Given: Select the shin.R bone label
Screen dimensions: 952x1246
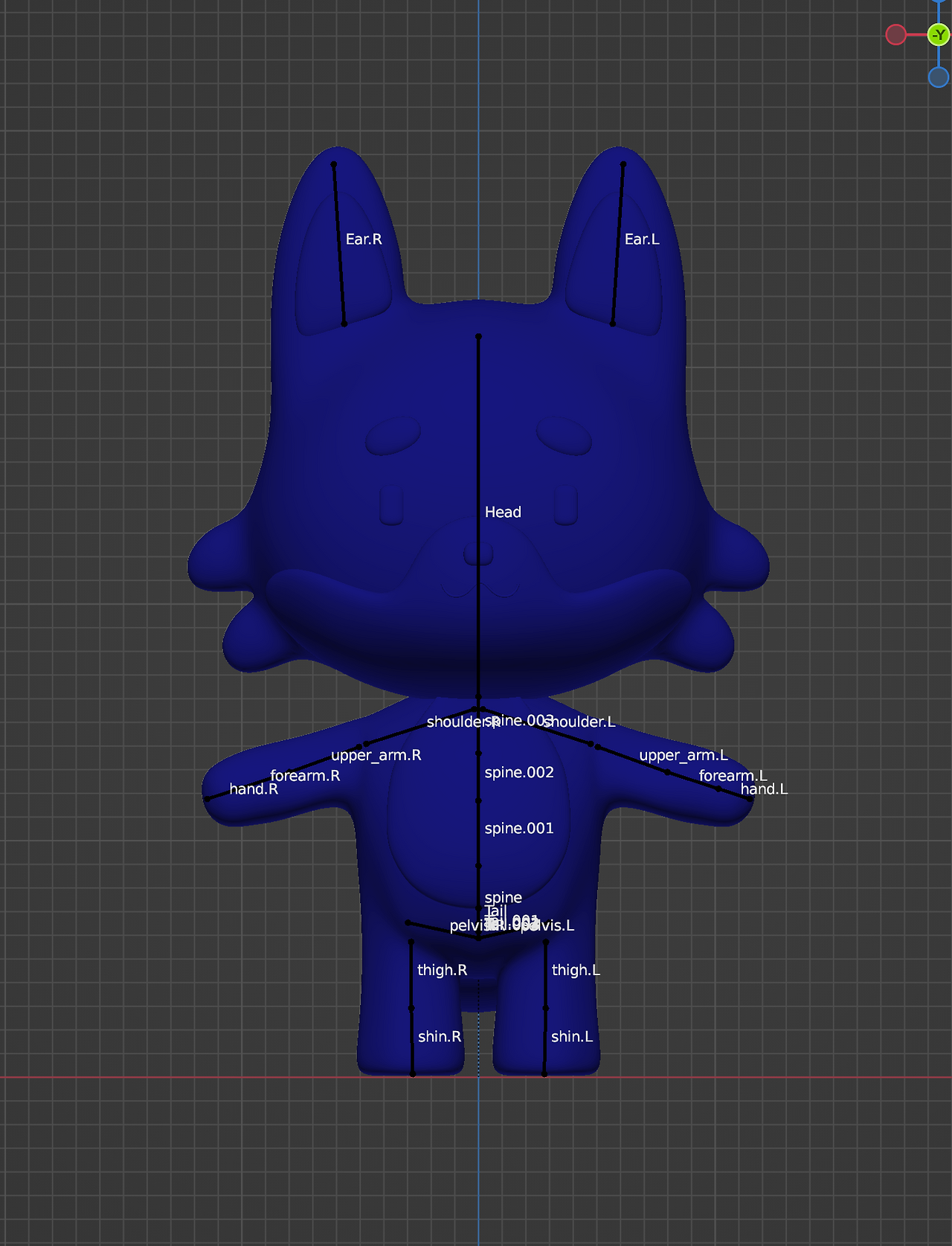Looking at the screenshot, I should pyautogui.click(x=440, y=1036).
